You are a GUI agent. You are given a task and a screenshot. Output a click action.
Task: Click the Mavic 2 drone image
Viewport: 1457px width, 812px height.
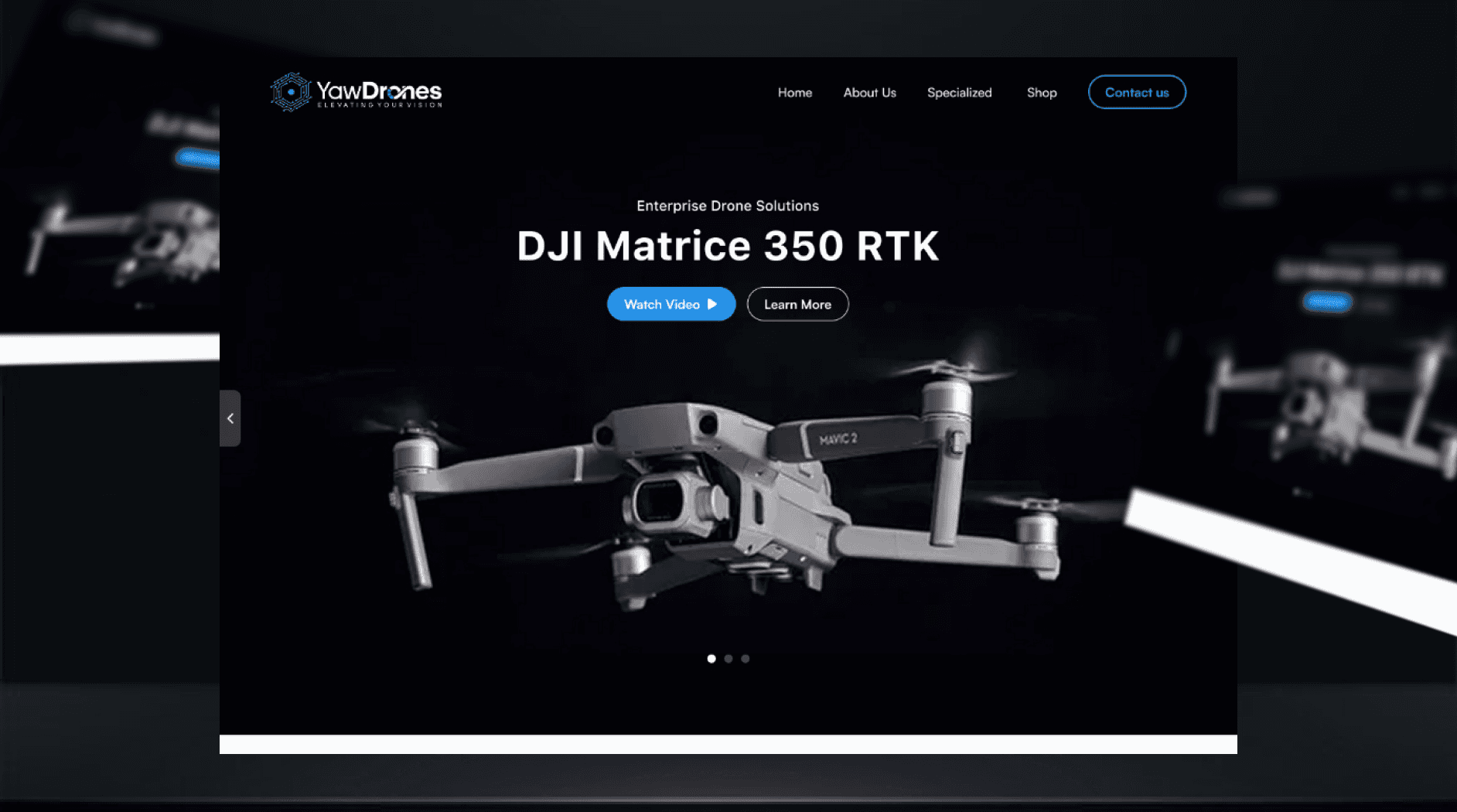pyautogui.click(x=723, y=483)
